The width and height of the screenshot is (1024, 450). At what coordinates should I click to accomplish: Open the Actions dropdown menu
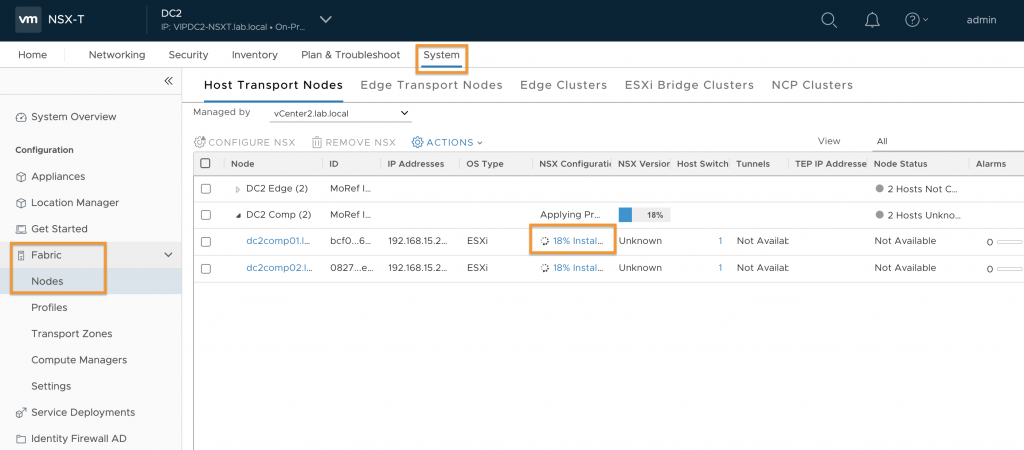pyautogui.click(x=447, y=142)
